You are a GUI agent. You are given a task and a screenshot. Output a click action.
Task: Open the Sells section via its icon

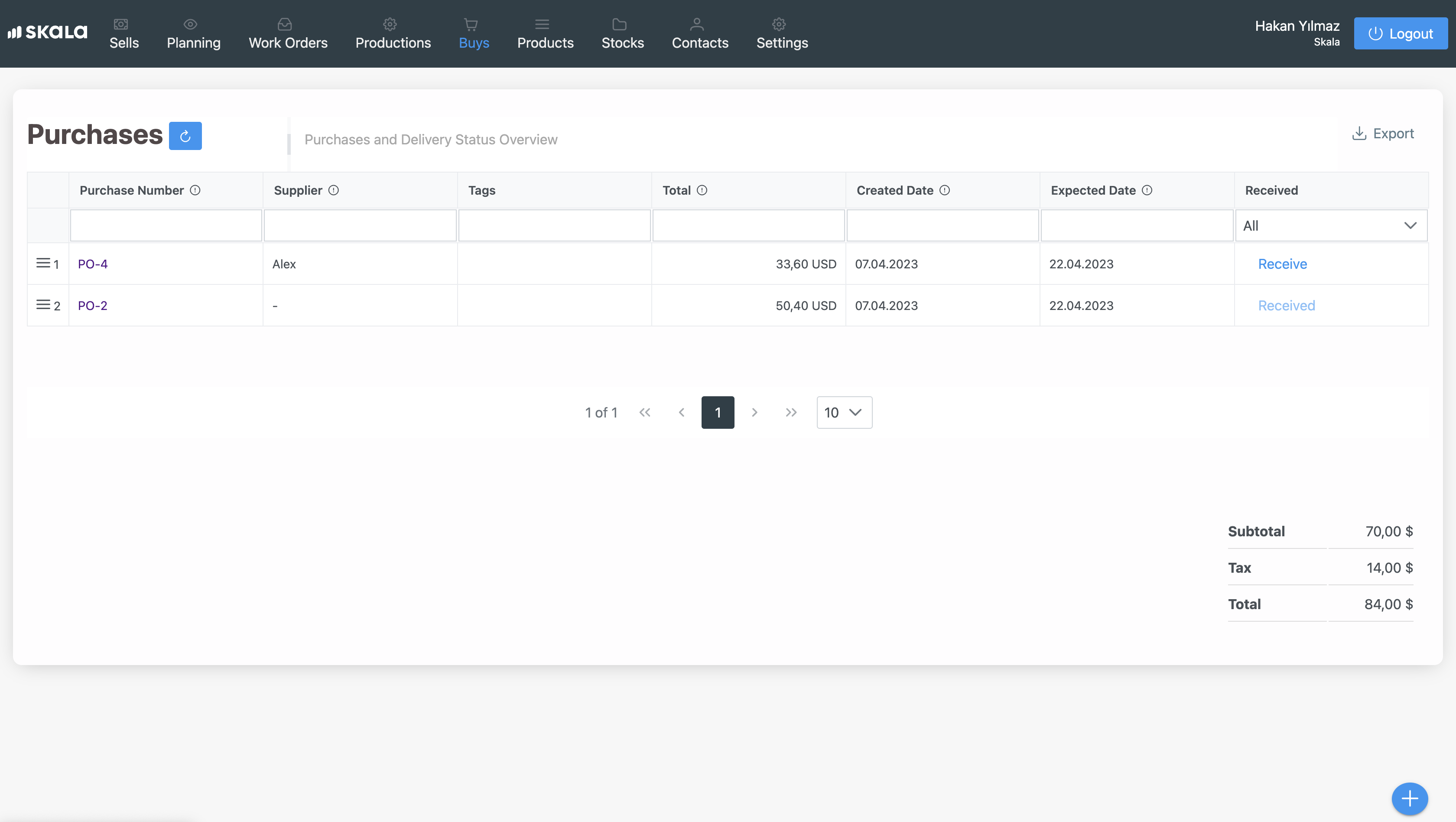point(121,24)
